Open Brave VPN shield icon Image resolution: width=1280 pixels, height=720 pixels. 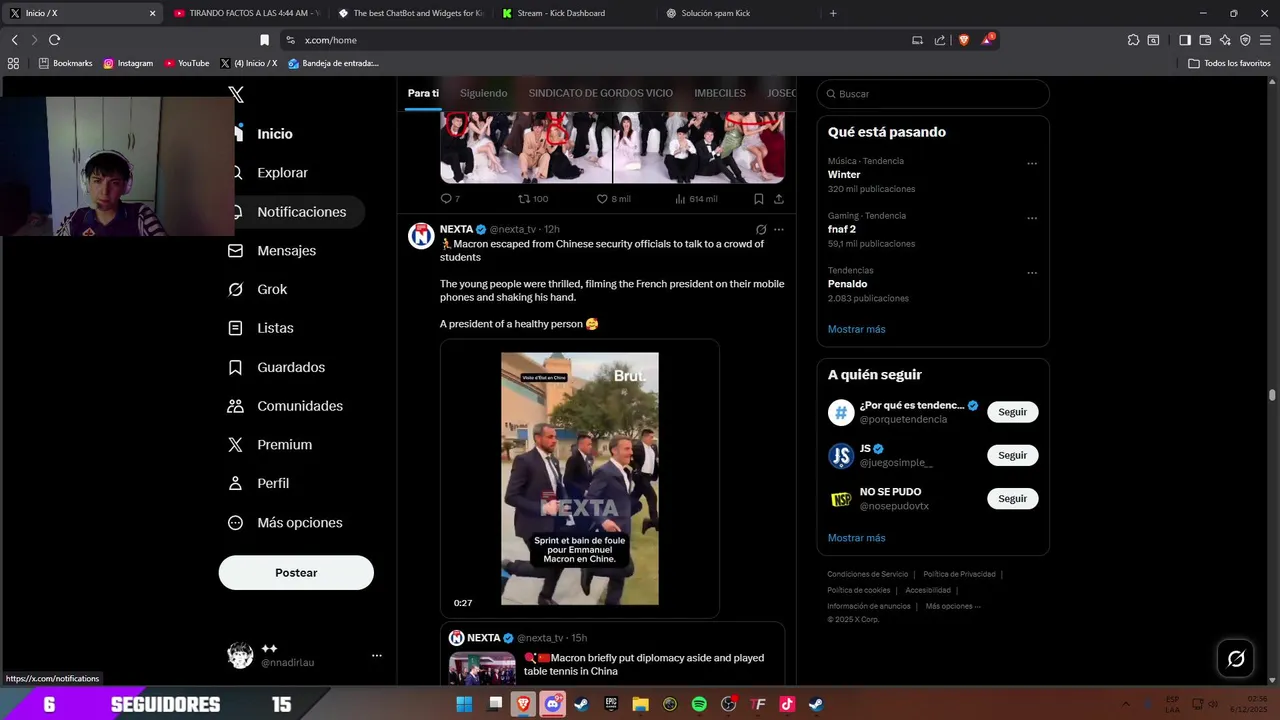tap(1245, 40)
